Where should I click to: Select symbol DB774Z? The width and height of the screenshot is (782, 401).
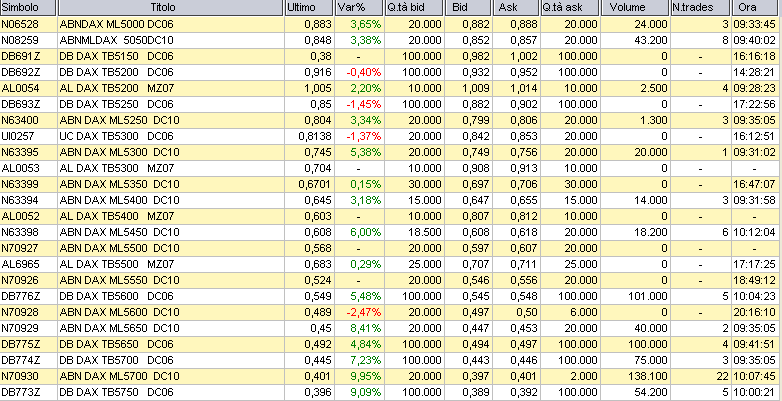pyautogui.click(x=20, y=360)
